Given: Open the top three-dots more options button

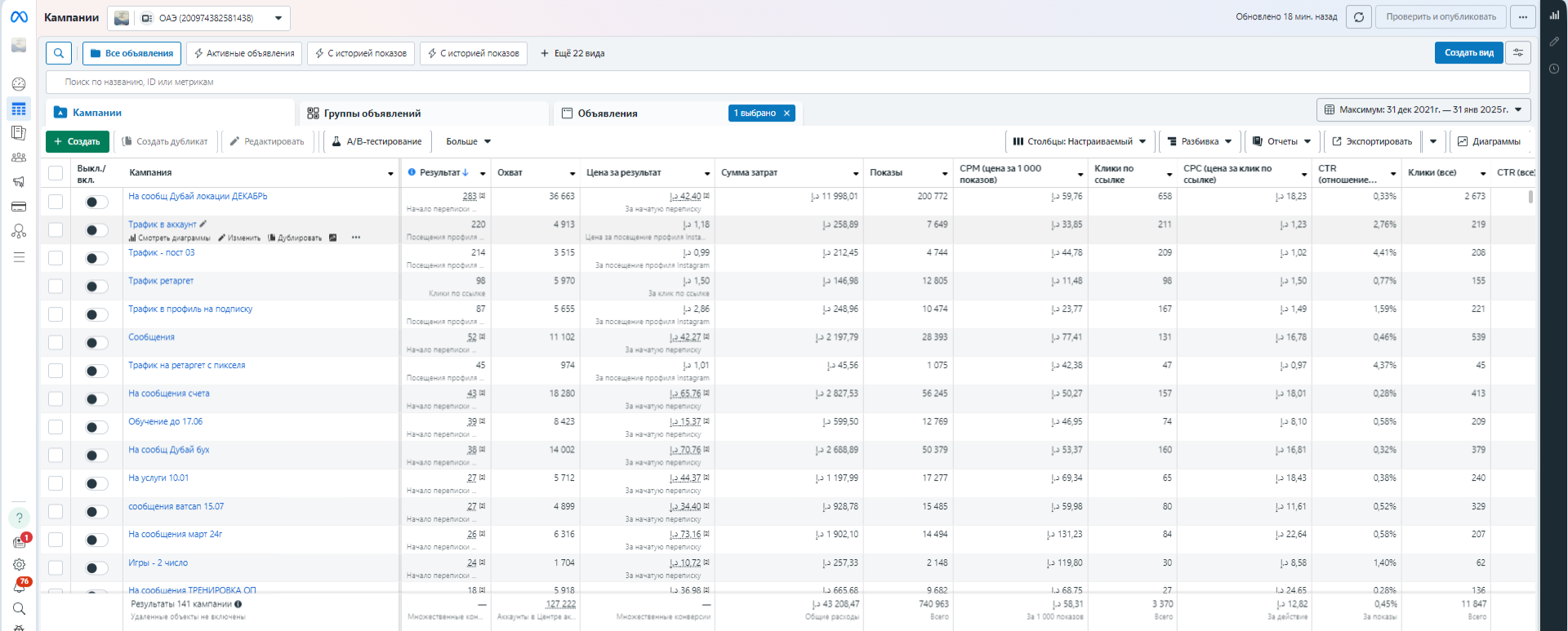Looking at the screenshot, I should (1523, 17).
